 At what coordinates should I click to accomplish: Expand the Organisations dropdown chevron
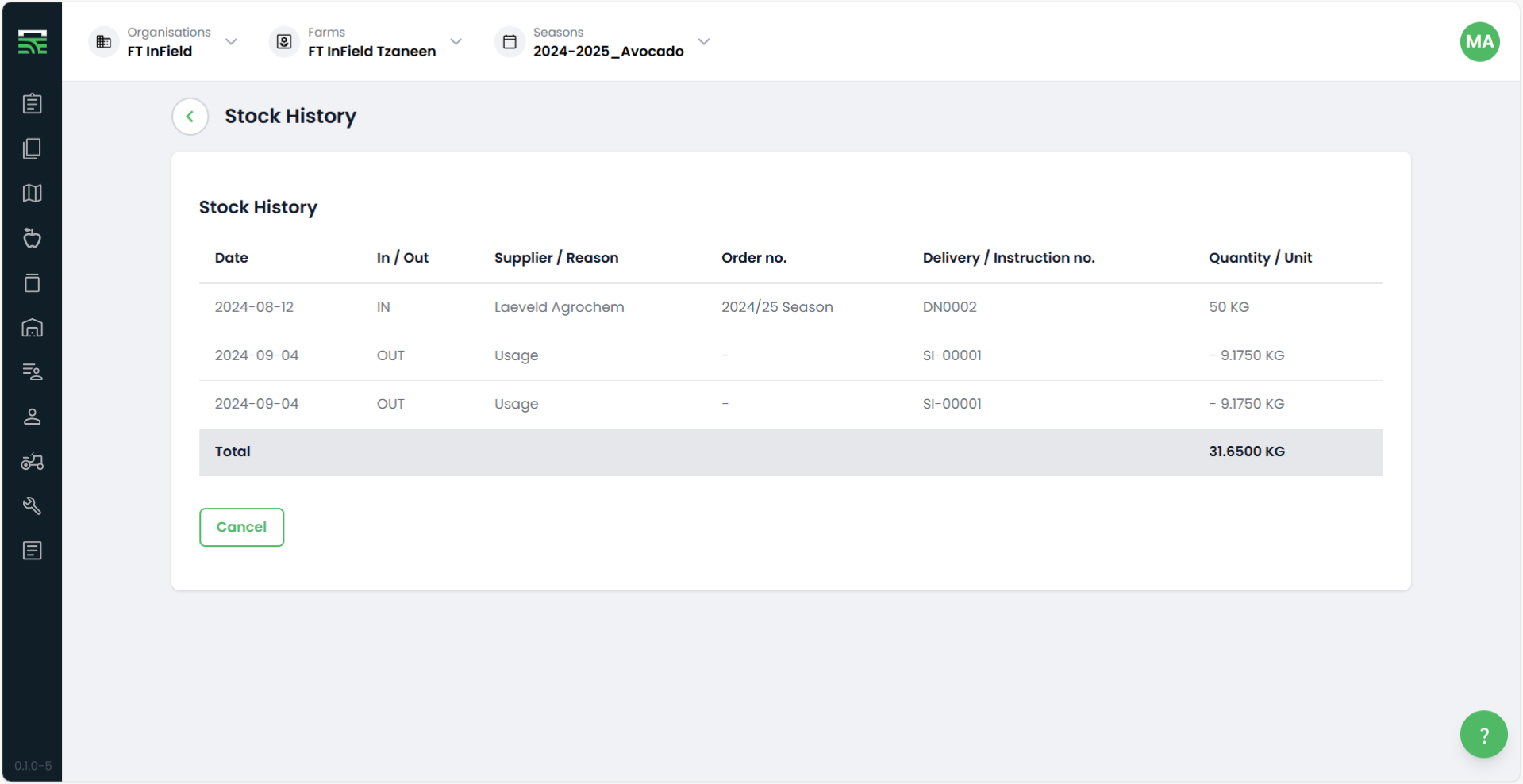tap(231, 41)
